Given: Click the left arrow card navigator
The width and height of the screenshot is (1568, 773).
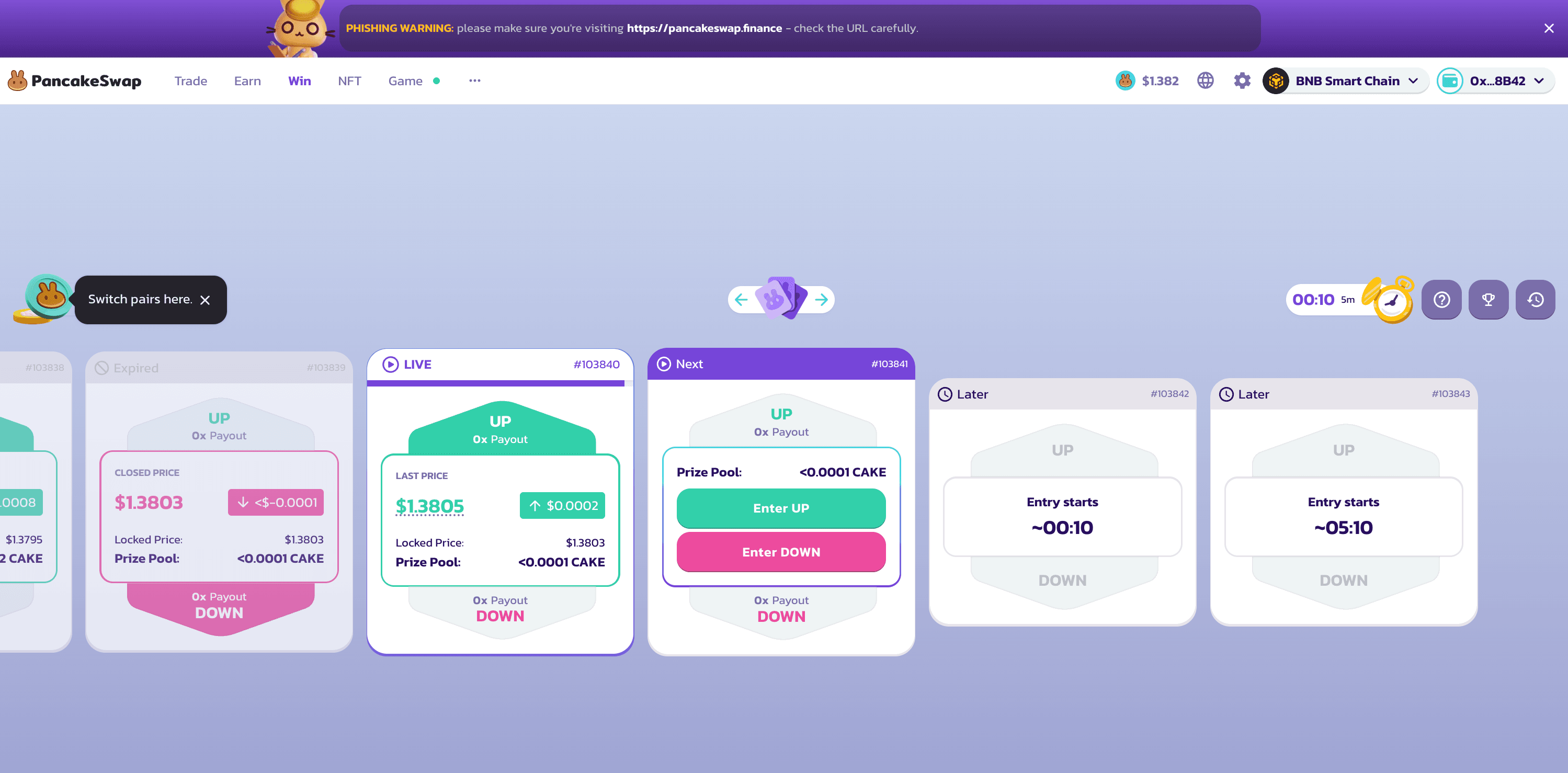Looking at the screenshot, I should pos(741,300).
